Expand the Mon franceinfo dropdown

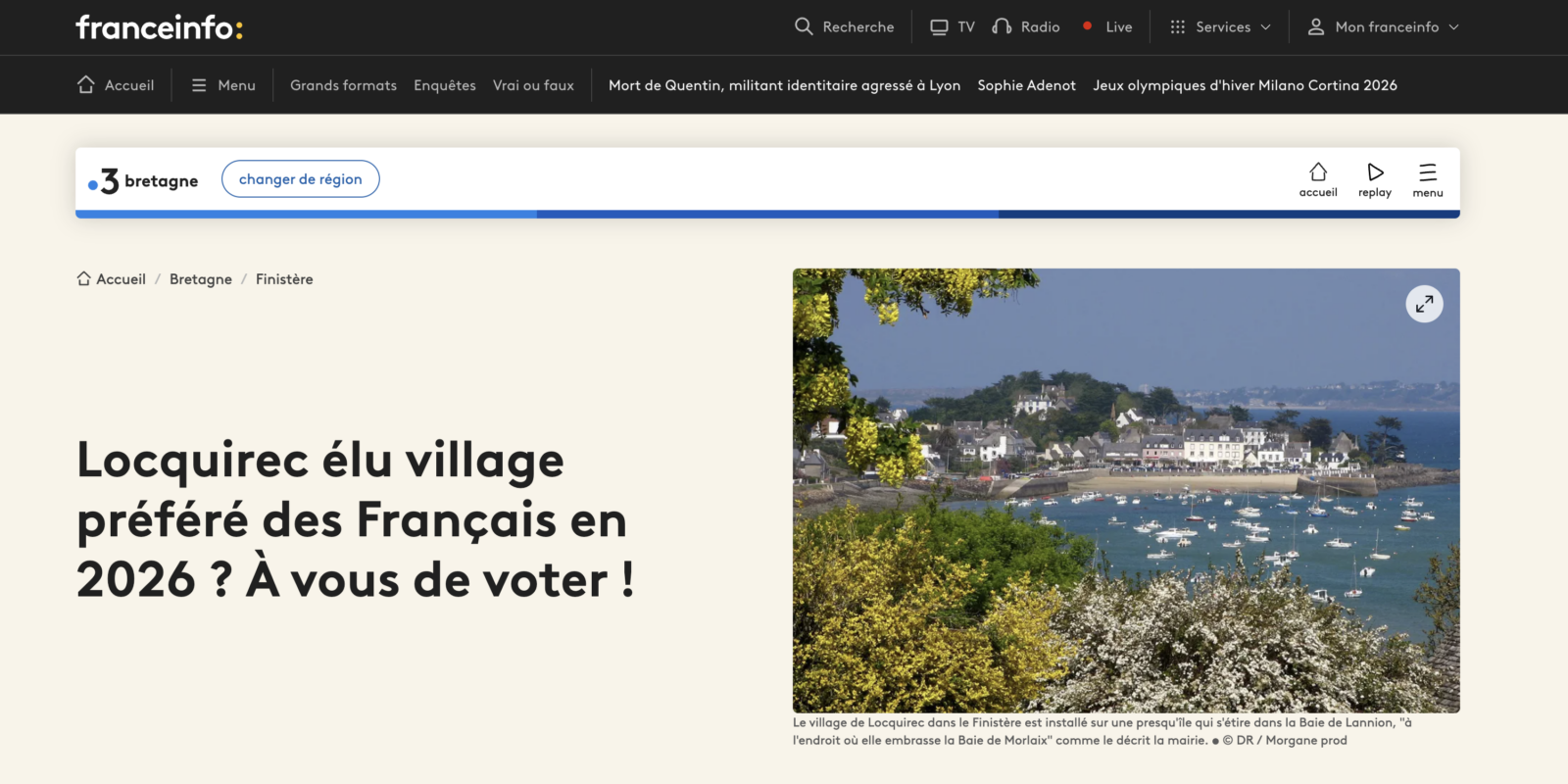(x=1383, y=26)
